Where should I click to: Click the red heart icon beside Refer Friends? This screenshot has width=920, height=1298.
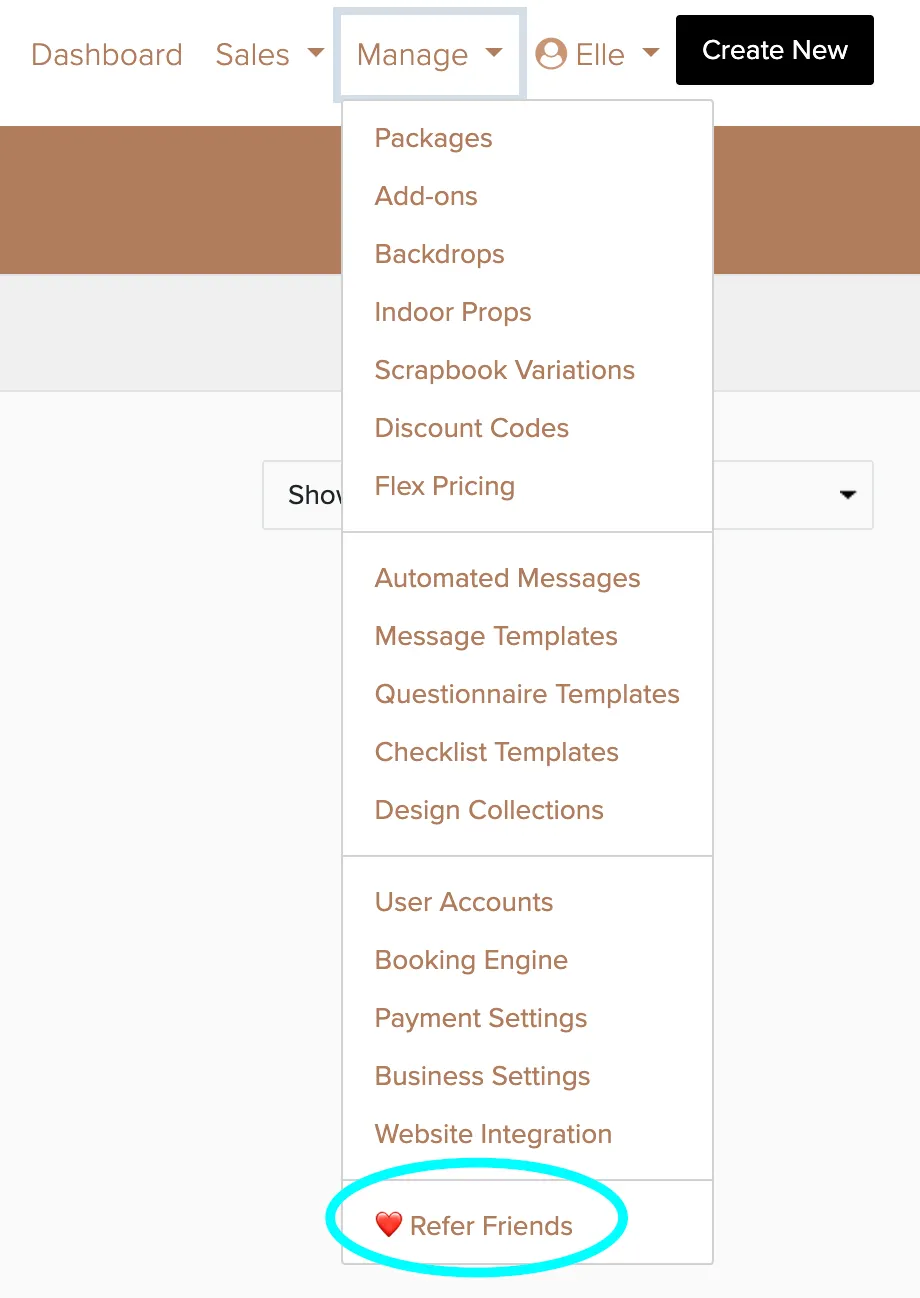[x=388, y=1225]
